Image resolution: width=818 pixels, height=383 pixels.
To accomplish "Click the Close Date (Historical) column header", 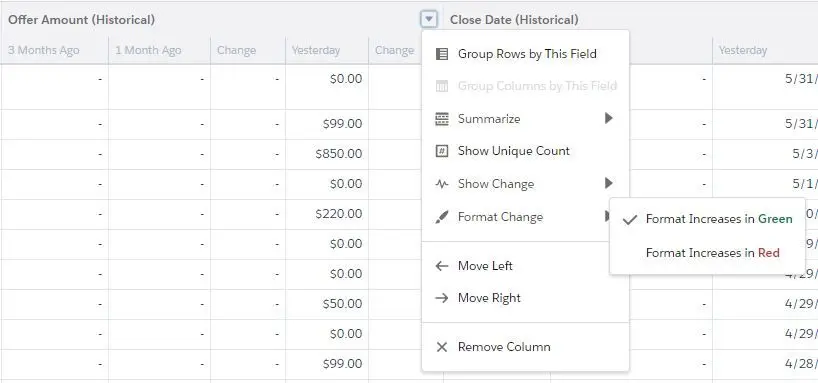I will tap(514, 20).
